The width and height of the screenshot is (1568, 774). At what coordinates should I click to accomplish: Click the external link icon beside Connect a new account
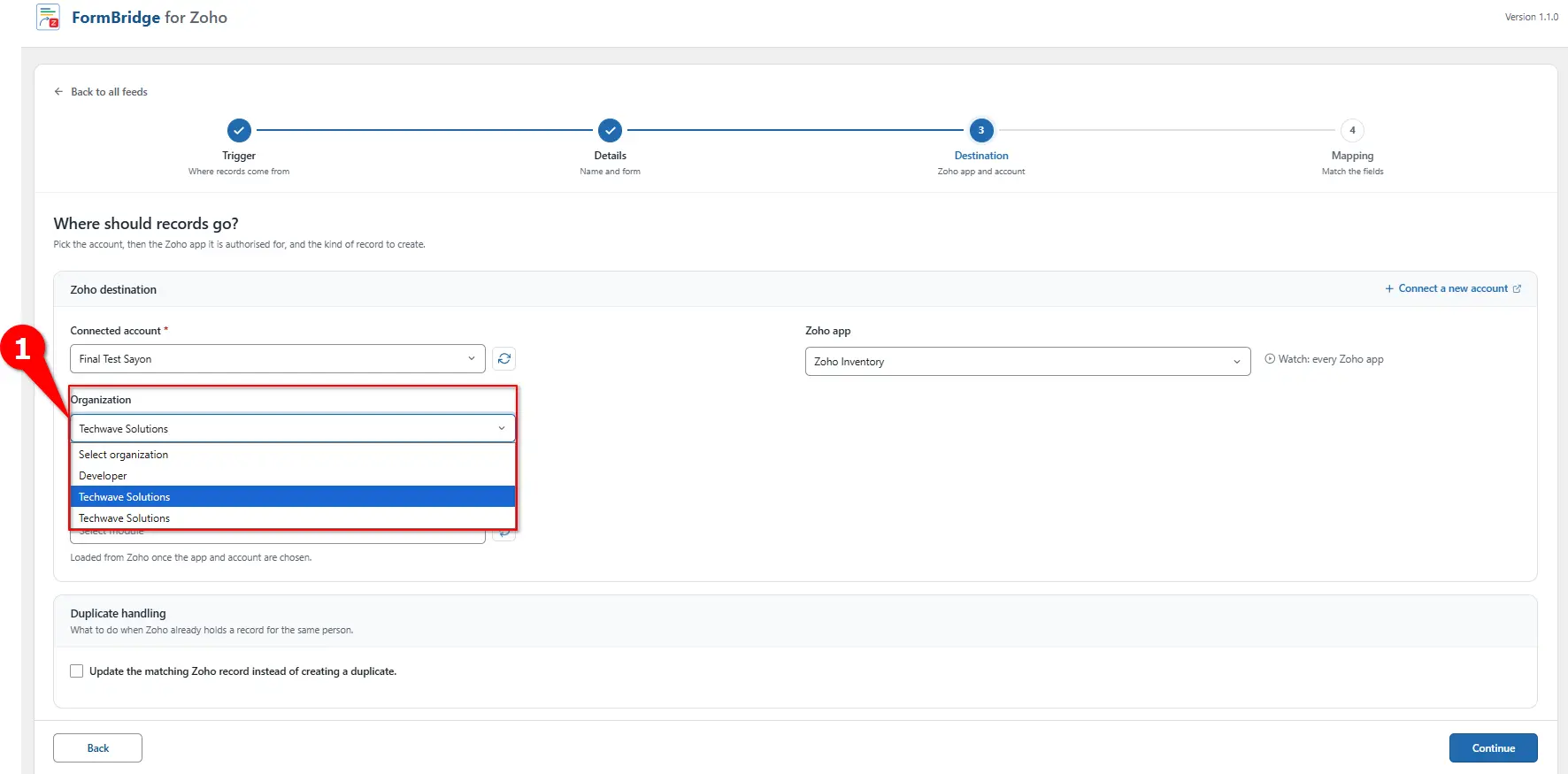(x=1517, y=289)
